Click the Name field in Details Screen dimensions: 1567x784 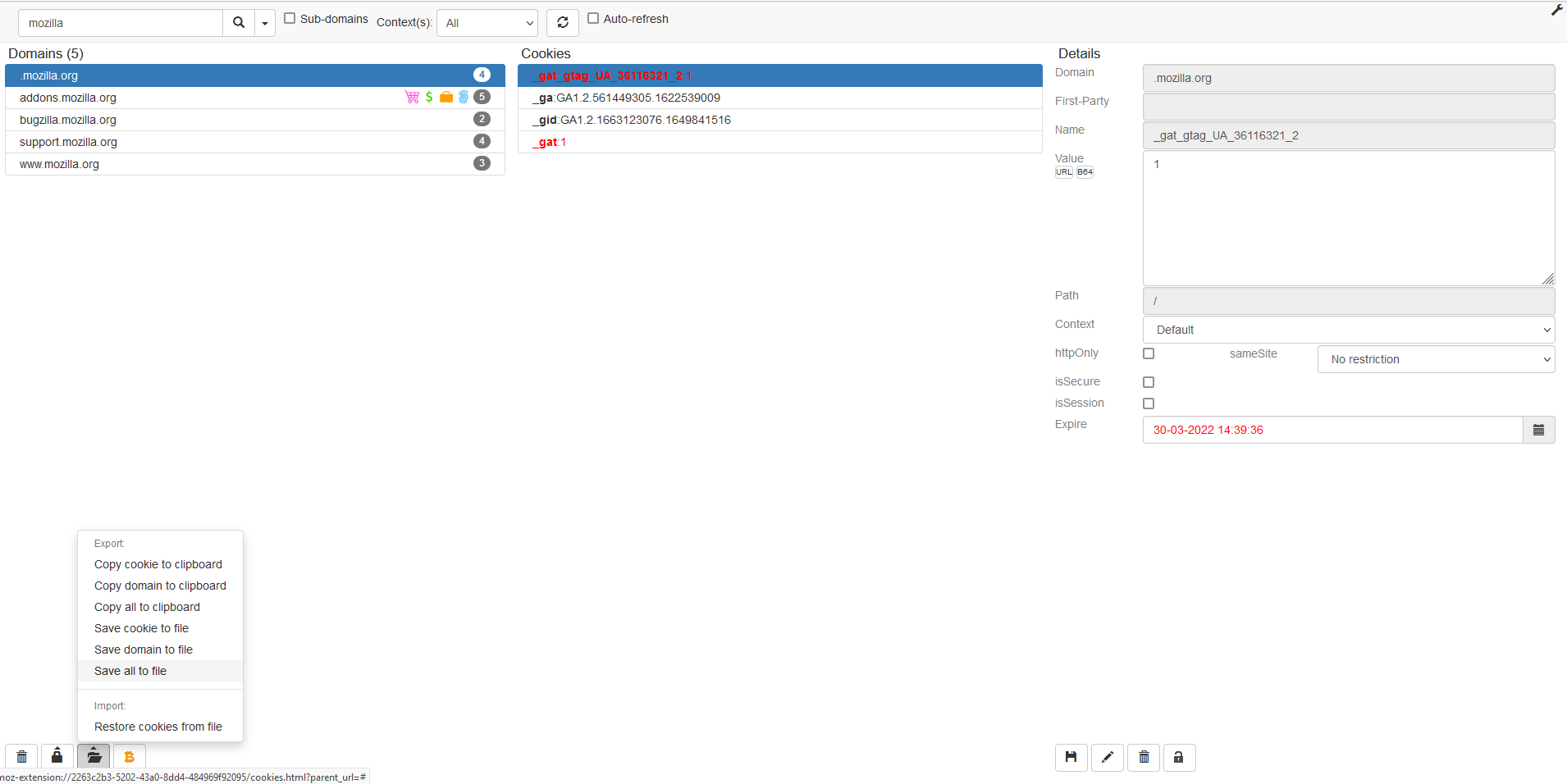[1349, 135]
